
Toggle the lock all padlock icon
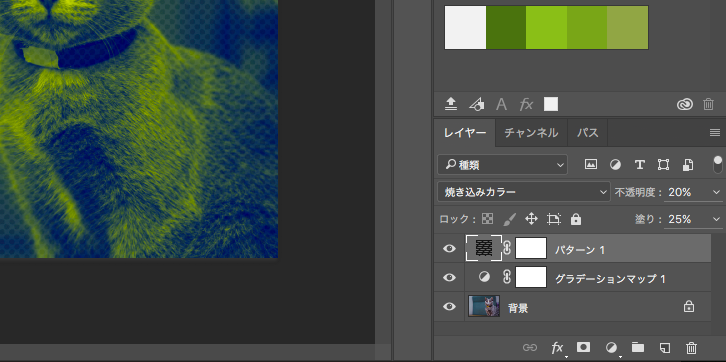576,219
